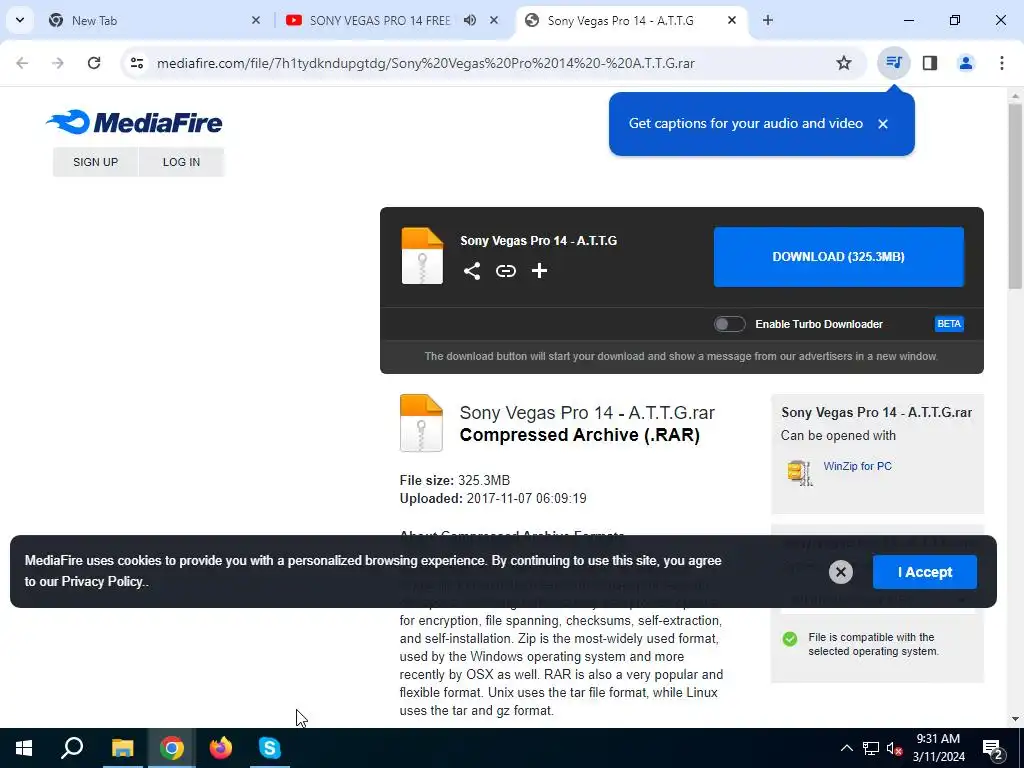View site information icon in address bar

pyautogui.click(x=136, y=63)
